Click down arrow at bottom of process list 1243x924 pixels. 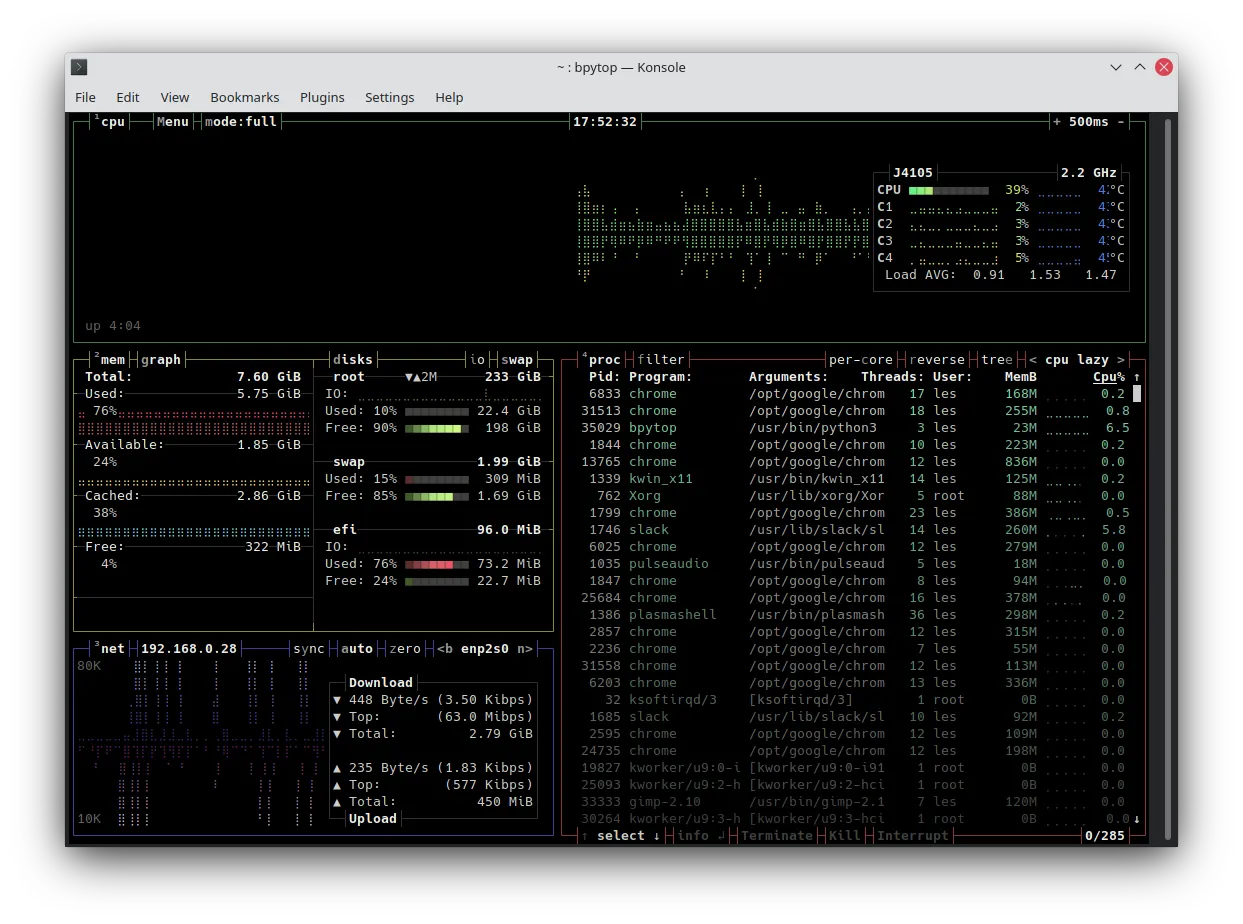pos(1137,819)
